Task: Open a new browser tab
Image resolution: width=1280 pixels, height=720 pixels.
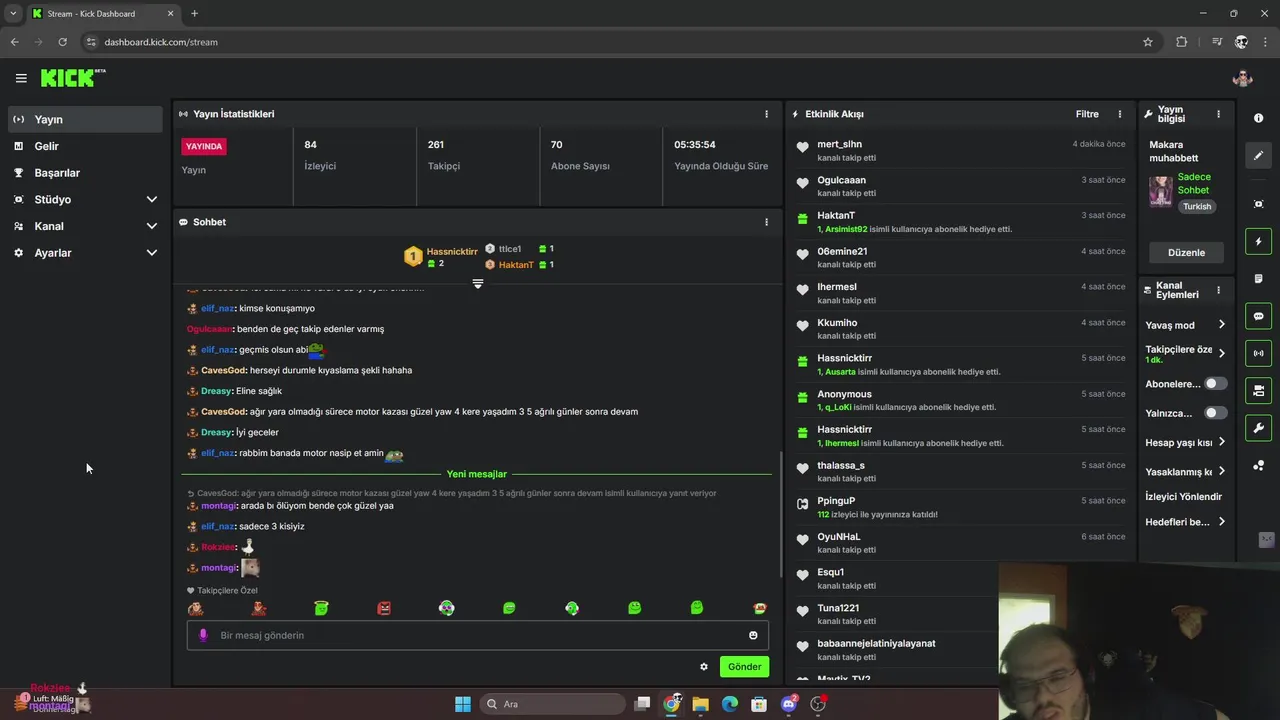Action: point(194,14)
